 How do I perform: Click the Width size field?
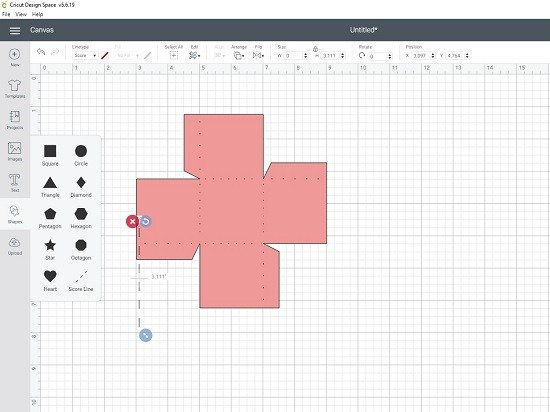click(x=293, y=55)
